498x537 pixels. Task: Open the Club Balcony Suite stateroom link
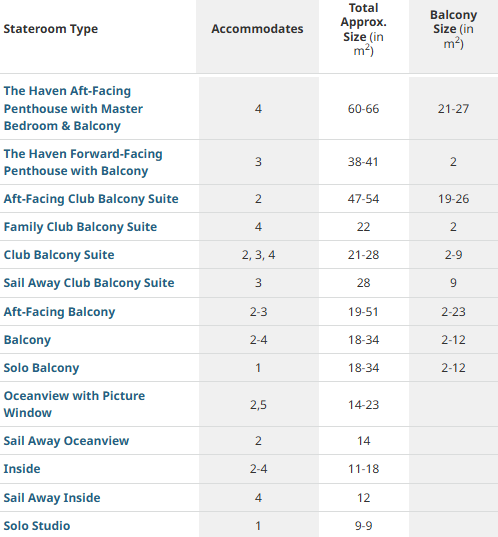click(x=59, y=255)
